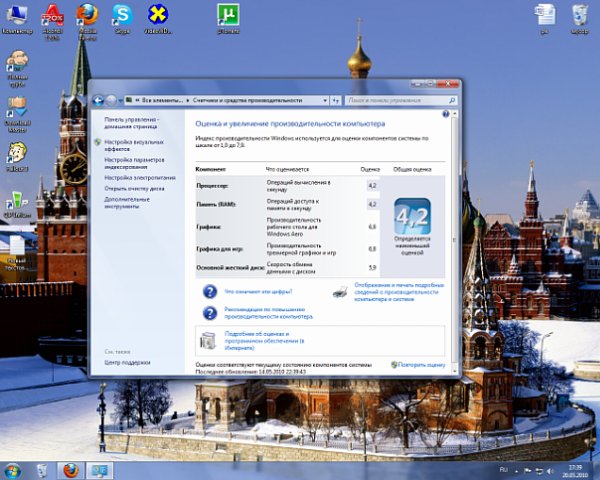Click the 'Все элементы' breadcrumb item
This screenshot has height=480, width=600.
coord(162,100)
